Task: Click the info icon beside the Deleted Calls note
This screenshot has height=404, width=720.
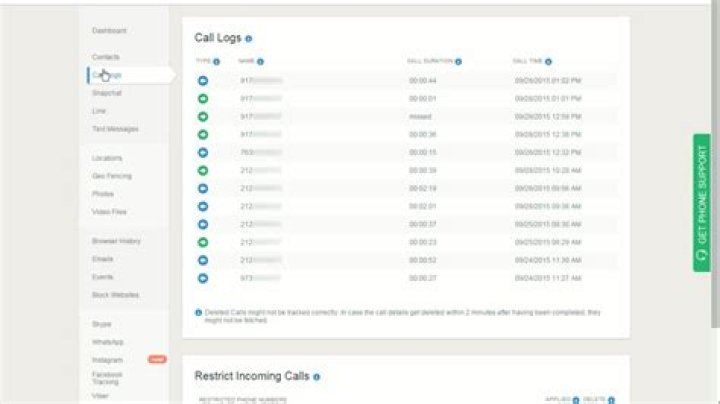Action: pyautogui.click(x=198, y=313)
